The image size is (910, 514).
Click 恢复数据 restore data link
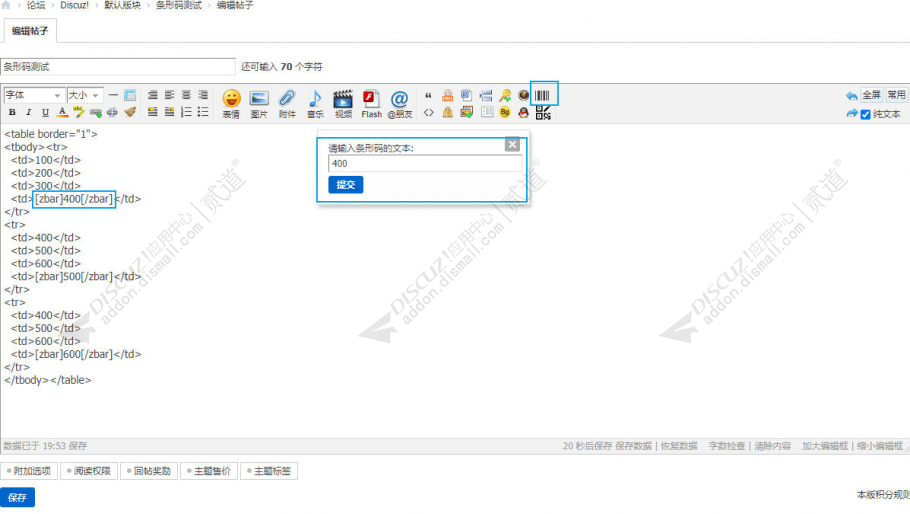click(x=679, y=446)
